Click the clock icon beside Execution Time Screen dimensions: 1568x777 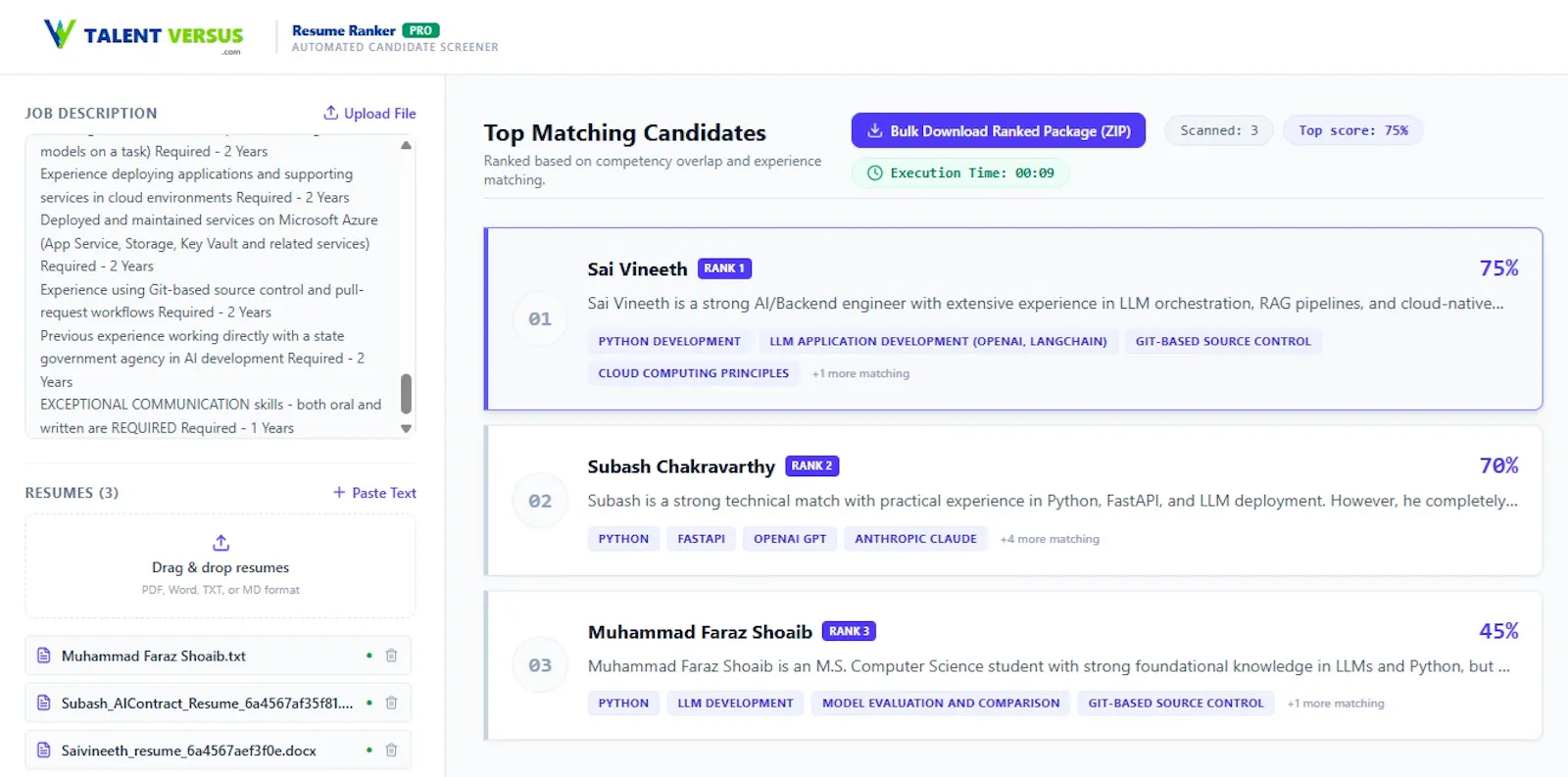point(875,172)
